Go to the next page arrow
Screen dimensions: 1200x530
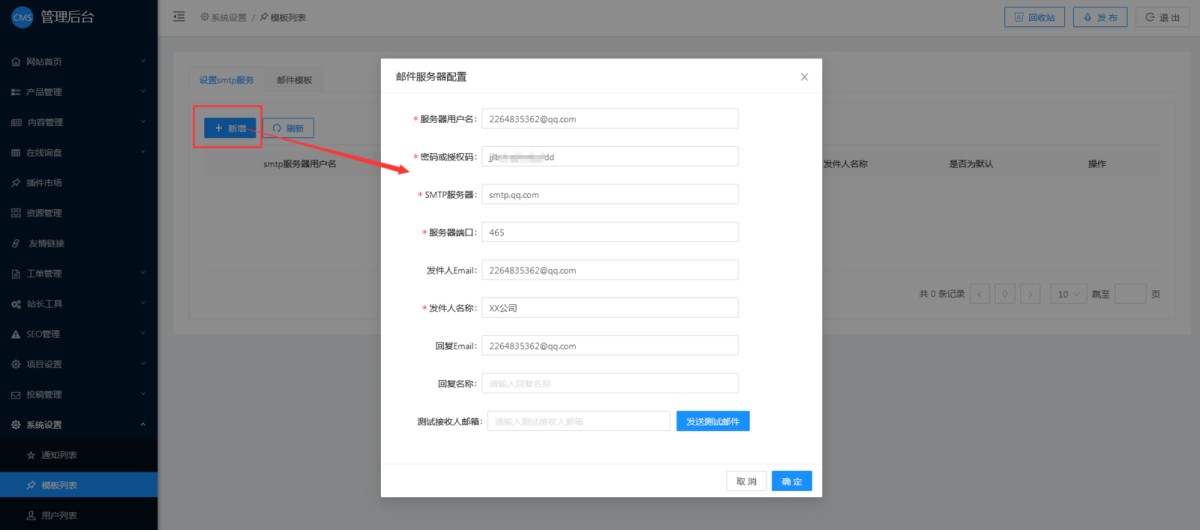click(1031, 294)
